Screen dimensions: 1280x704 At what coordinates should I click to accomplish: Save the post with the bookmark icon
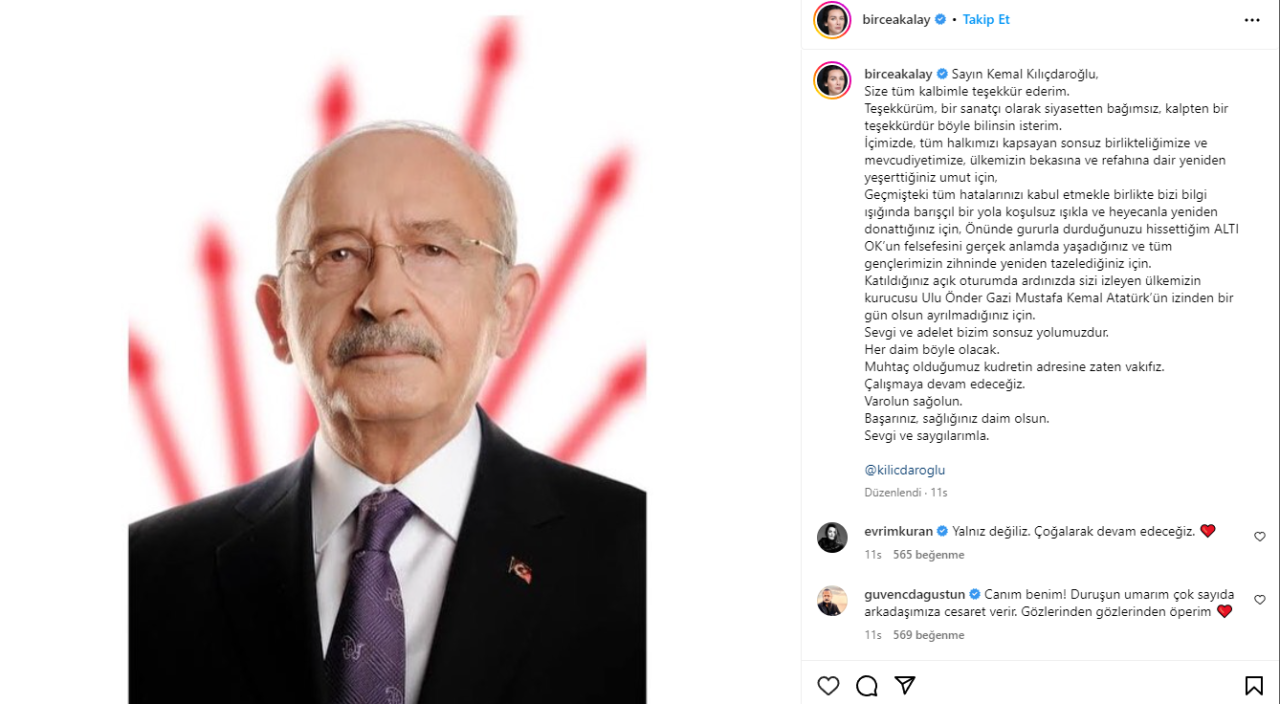tap(1253, 685)
